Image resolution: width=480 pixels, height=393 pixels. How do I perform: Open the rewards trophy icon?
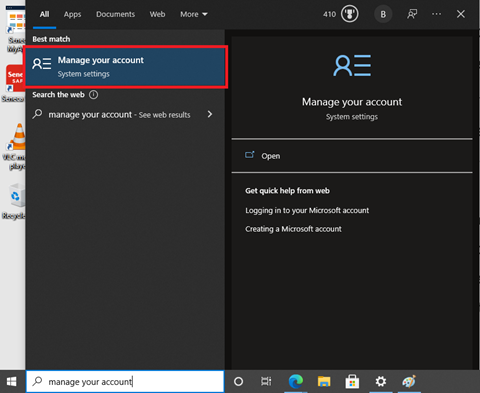coord(349,14)
